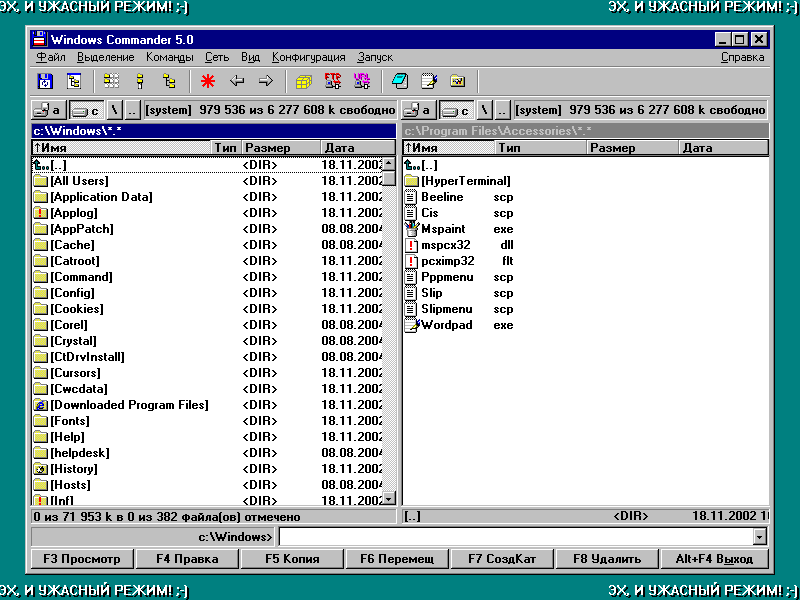
Task: Select the [History] folder icon
Action: 41,469
